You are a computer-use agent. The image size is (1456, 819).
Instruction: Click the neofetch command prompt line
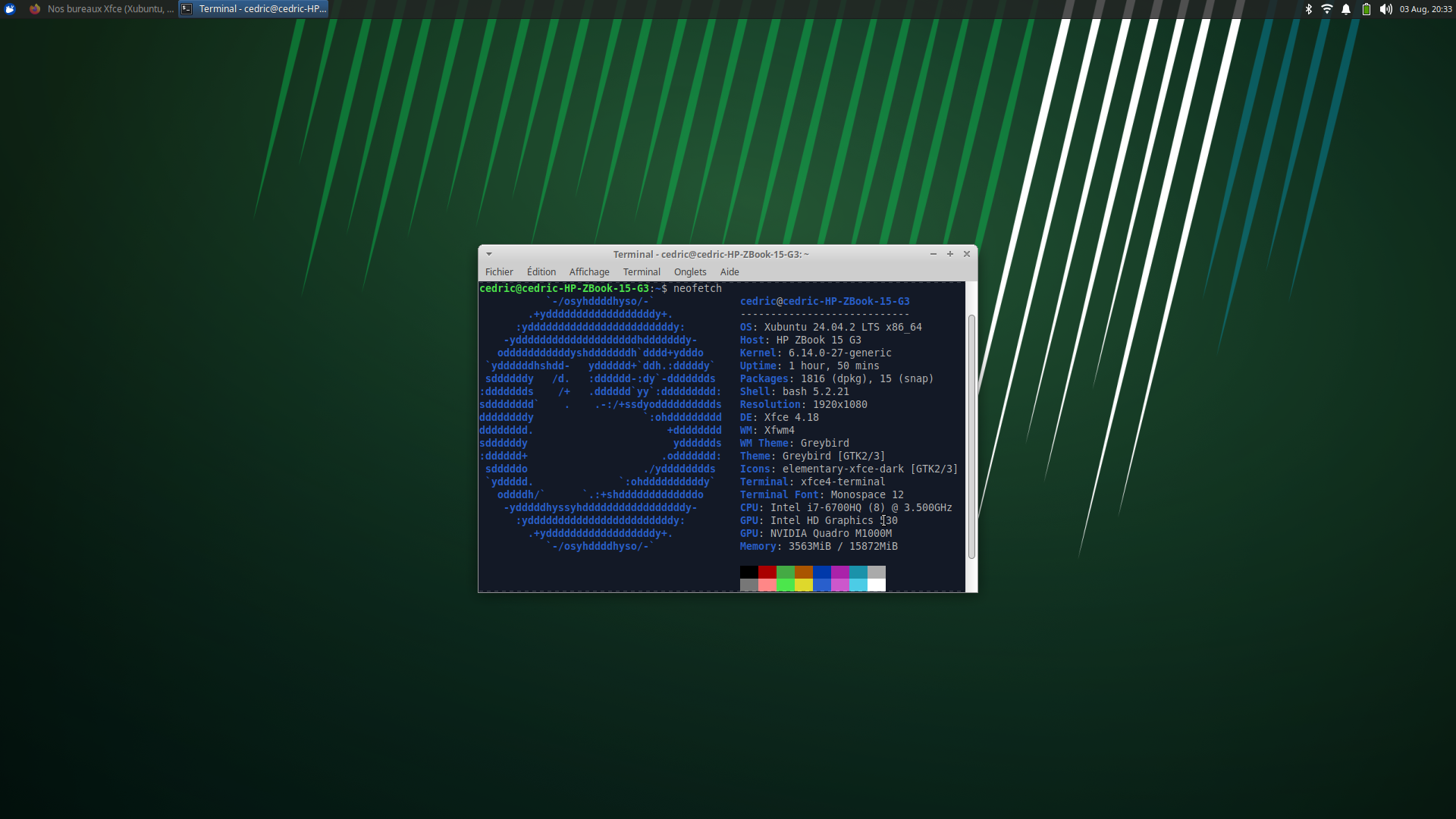tap(601, 289)
